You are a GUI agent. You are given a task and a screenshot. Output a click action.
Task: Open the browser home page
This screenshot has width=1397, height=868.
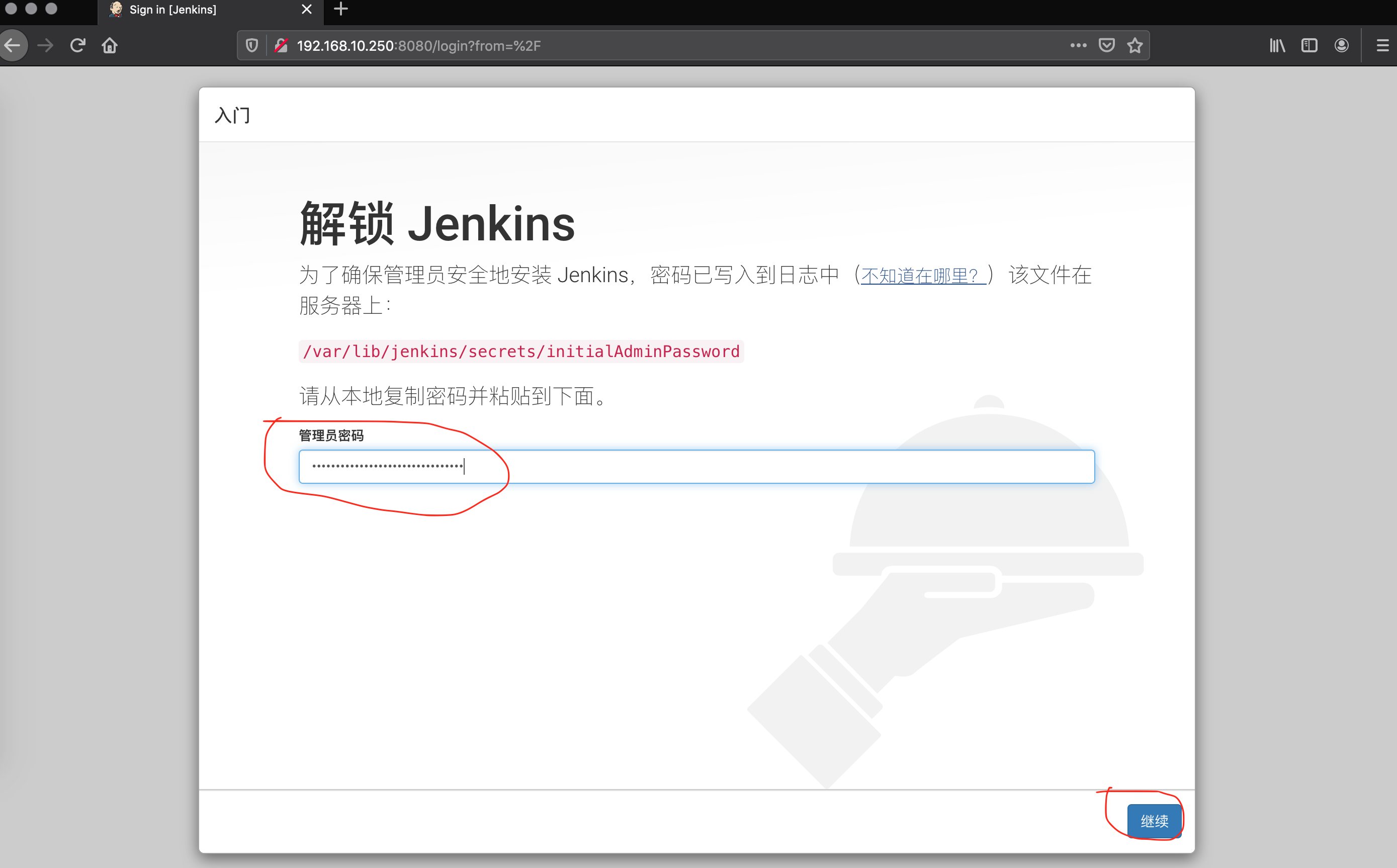110,45
